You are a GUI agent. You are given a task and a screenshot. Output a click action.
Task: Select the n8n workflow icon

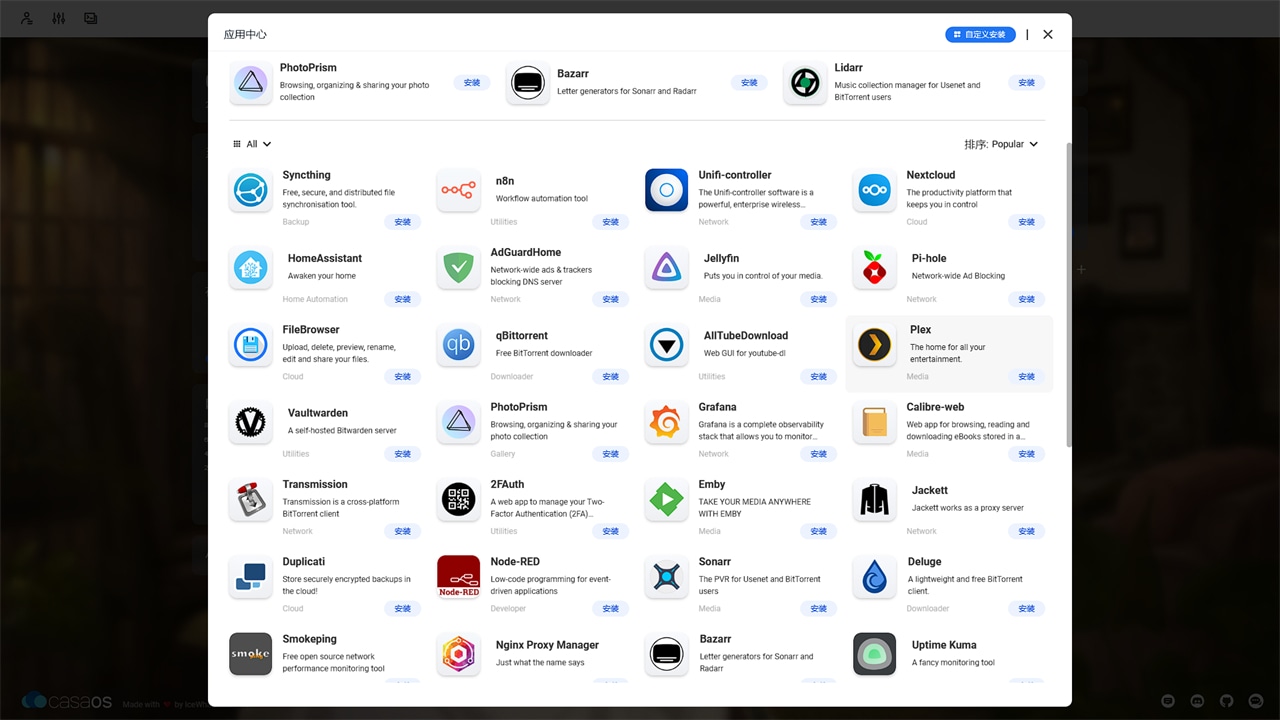coord(458,190)
